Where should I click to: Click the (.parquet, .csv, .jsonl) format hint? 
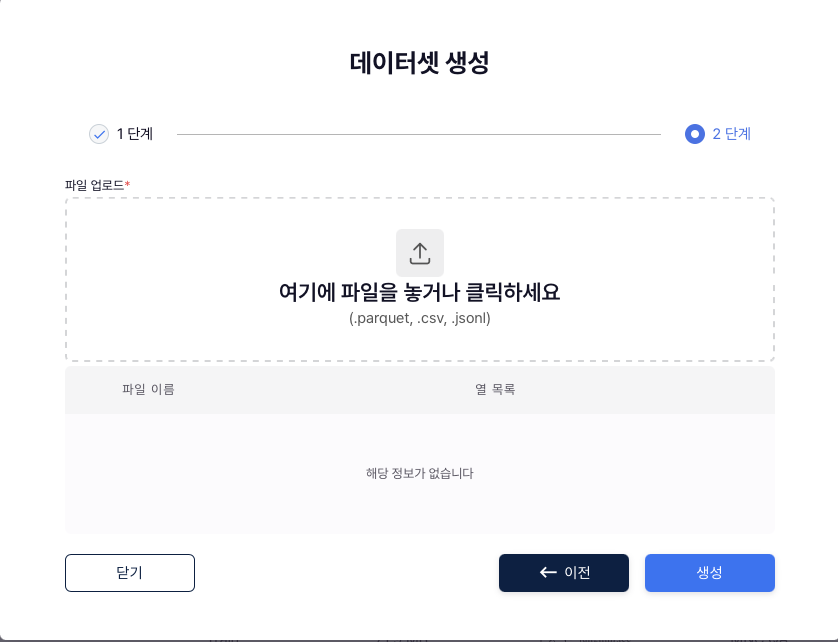420,319
